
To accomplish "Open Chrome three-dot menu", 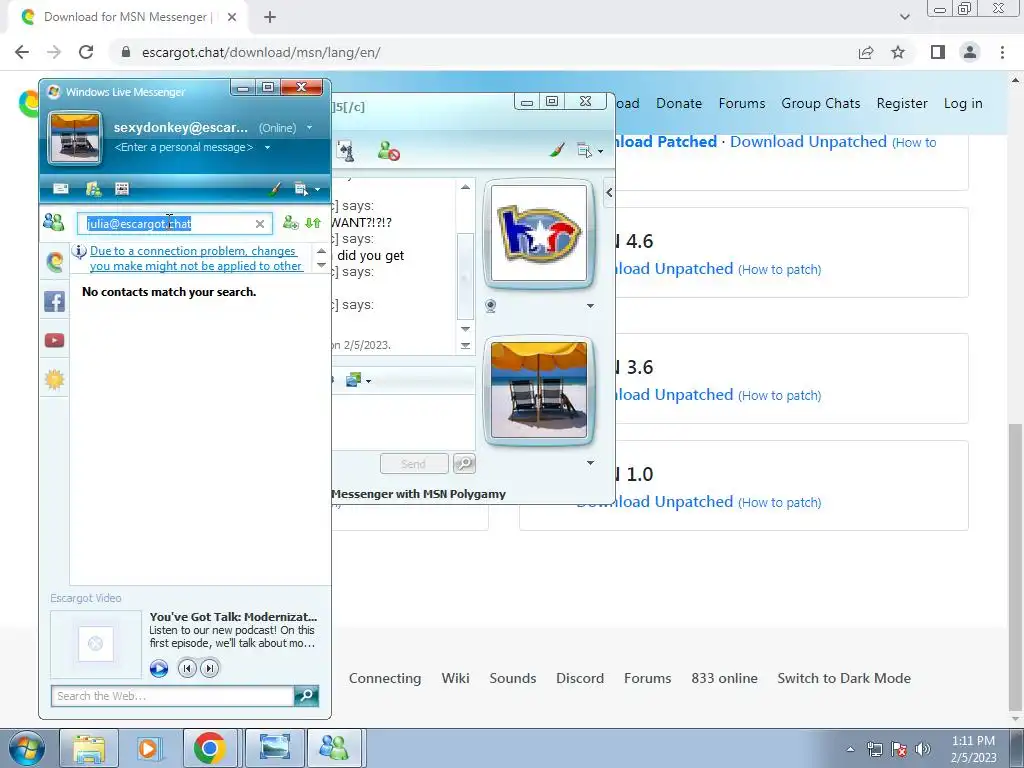I will point(1002,52).
